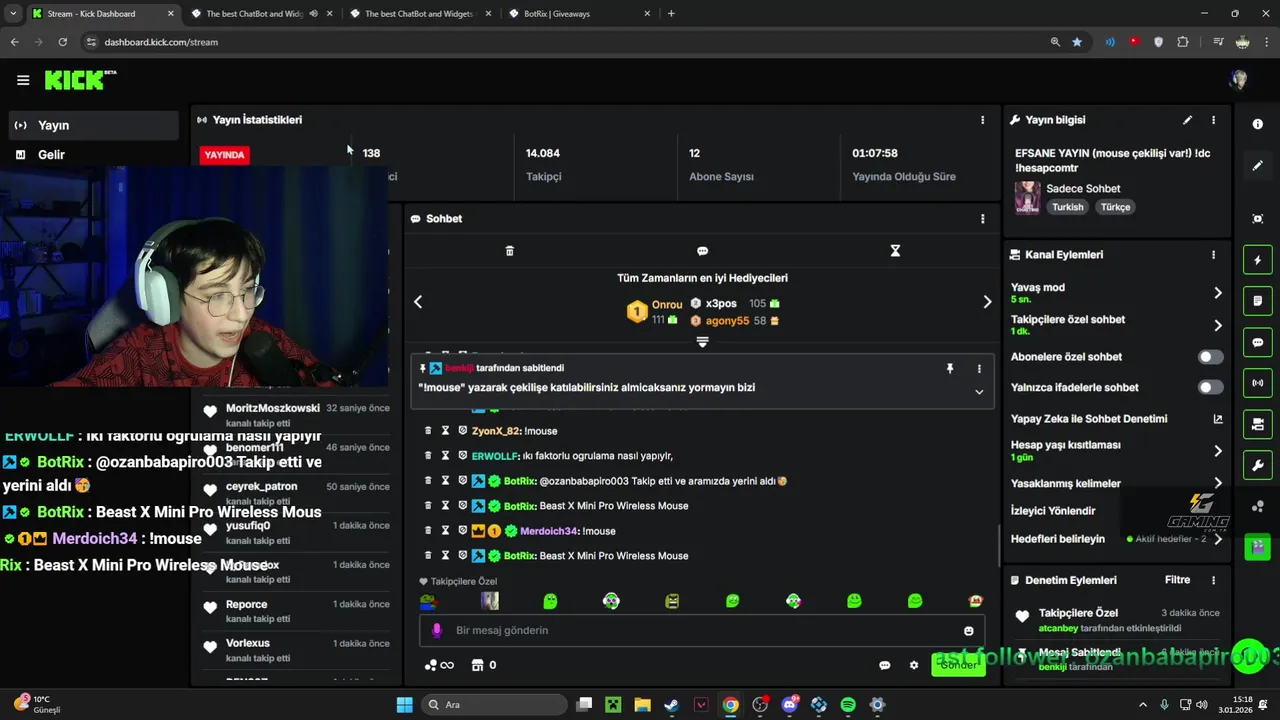The image size is (1280, 720).
Task: Focus the Bir mesaj gönderin input field
Action: click(700, 631)
